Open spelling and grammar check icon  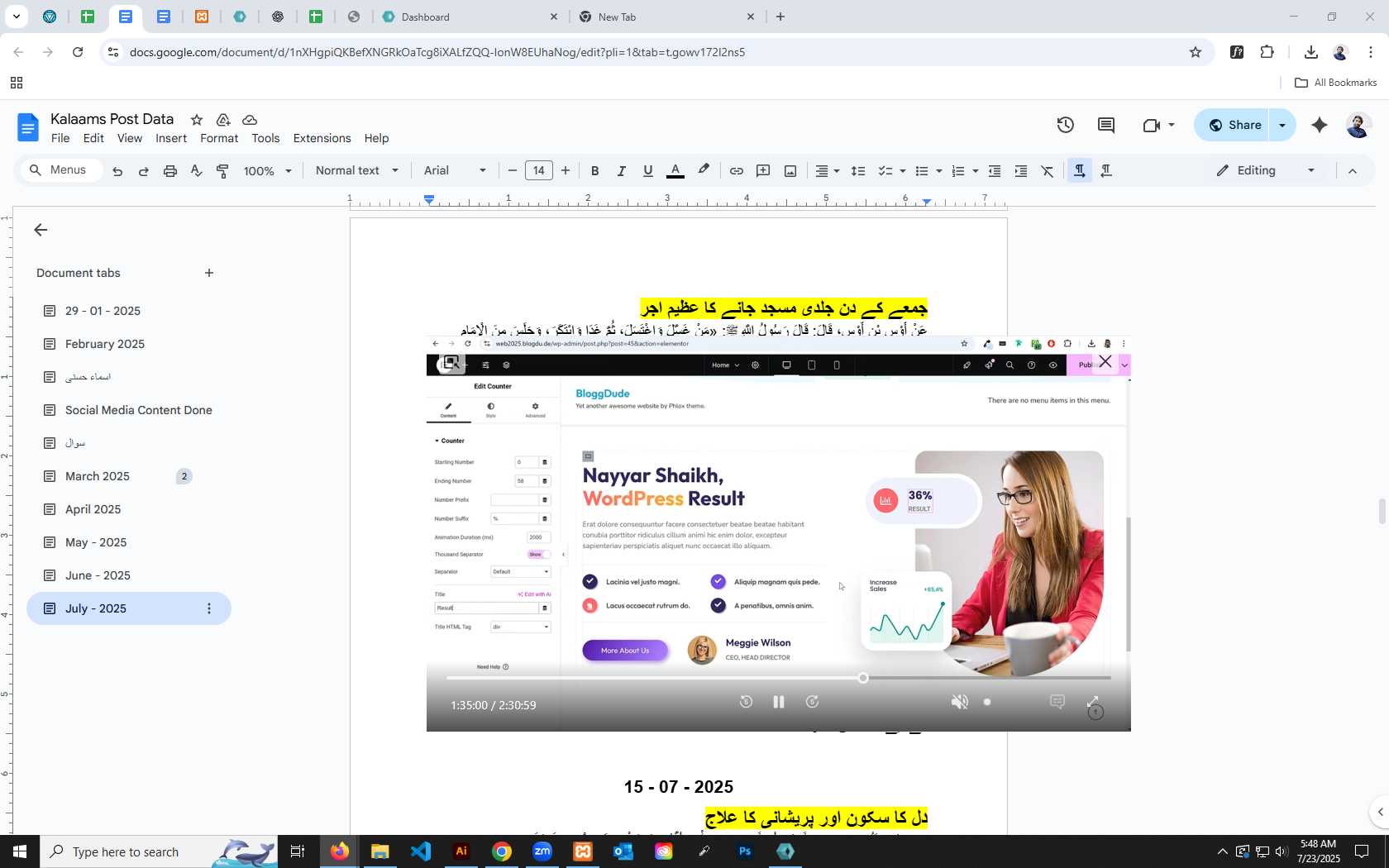point(196,171)
